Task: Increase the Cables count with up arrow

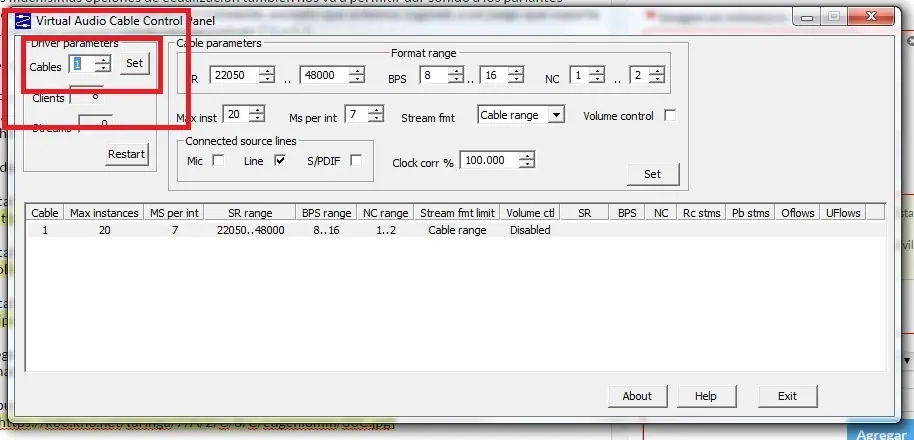Action: click(103, 59)
